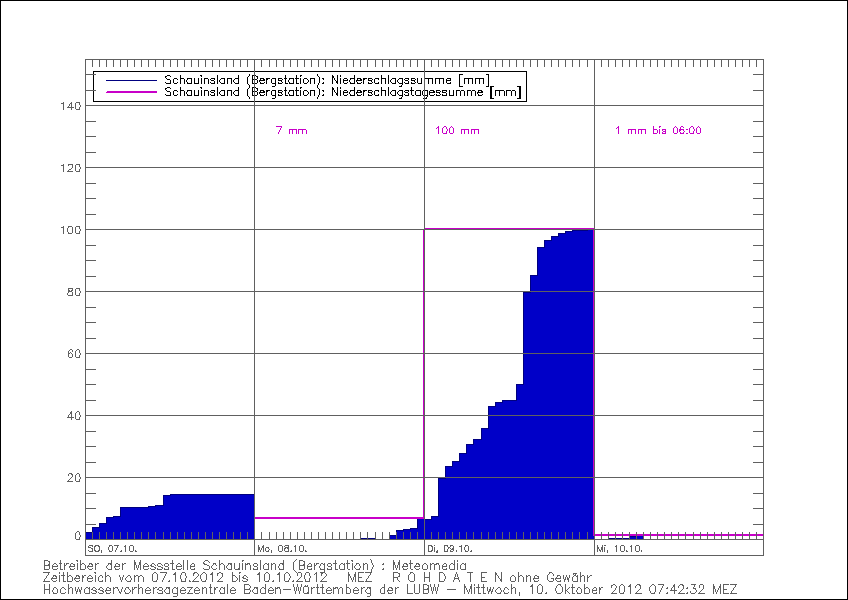Click the '100 mm' daily total label
This screenshot has width=848, height=600.
[457, 131]
